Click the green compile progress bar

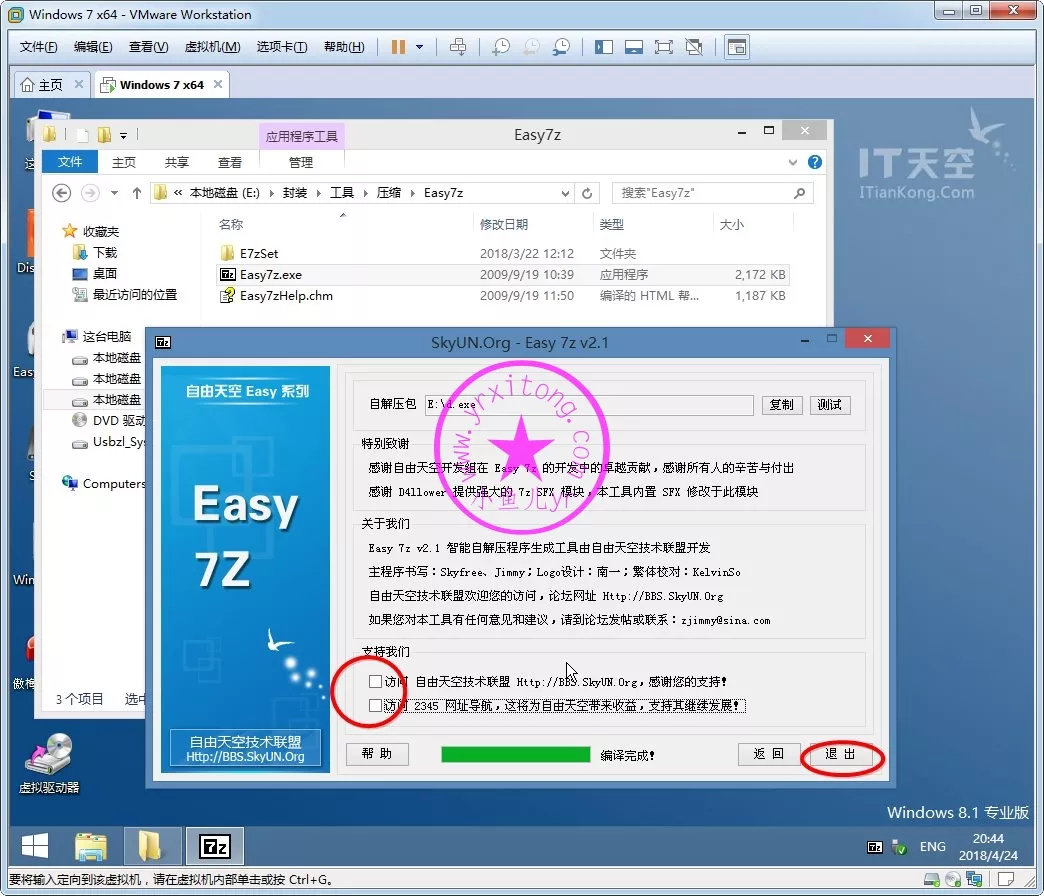(x=515, y=754)
